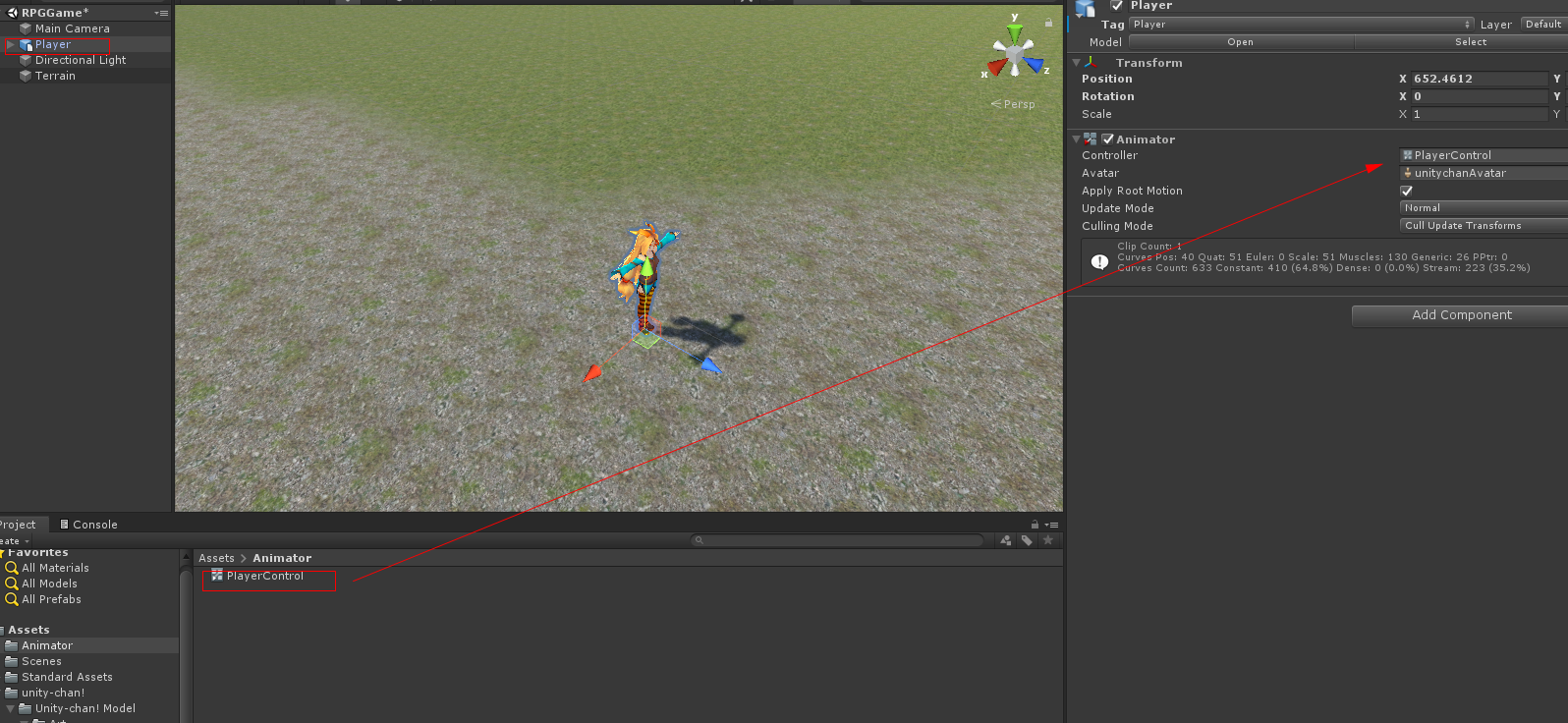The image size is (1568, 723).
Task: Toggle the Project panel lock icon
Action: click(x=1035, y=525)
